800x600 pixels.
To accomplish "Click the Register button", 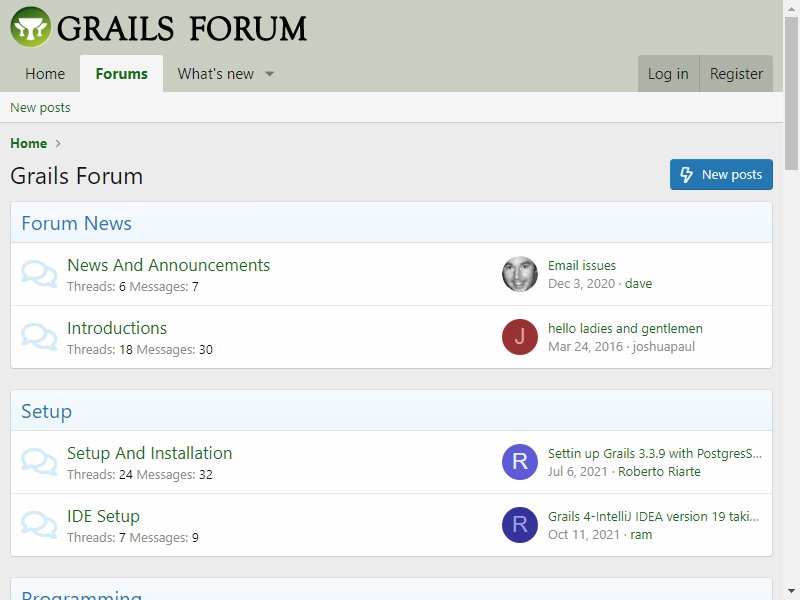I will (x=736, y=74).
